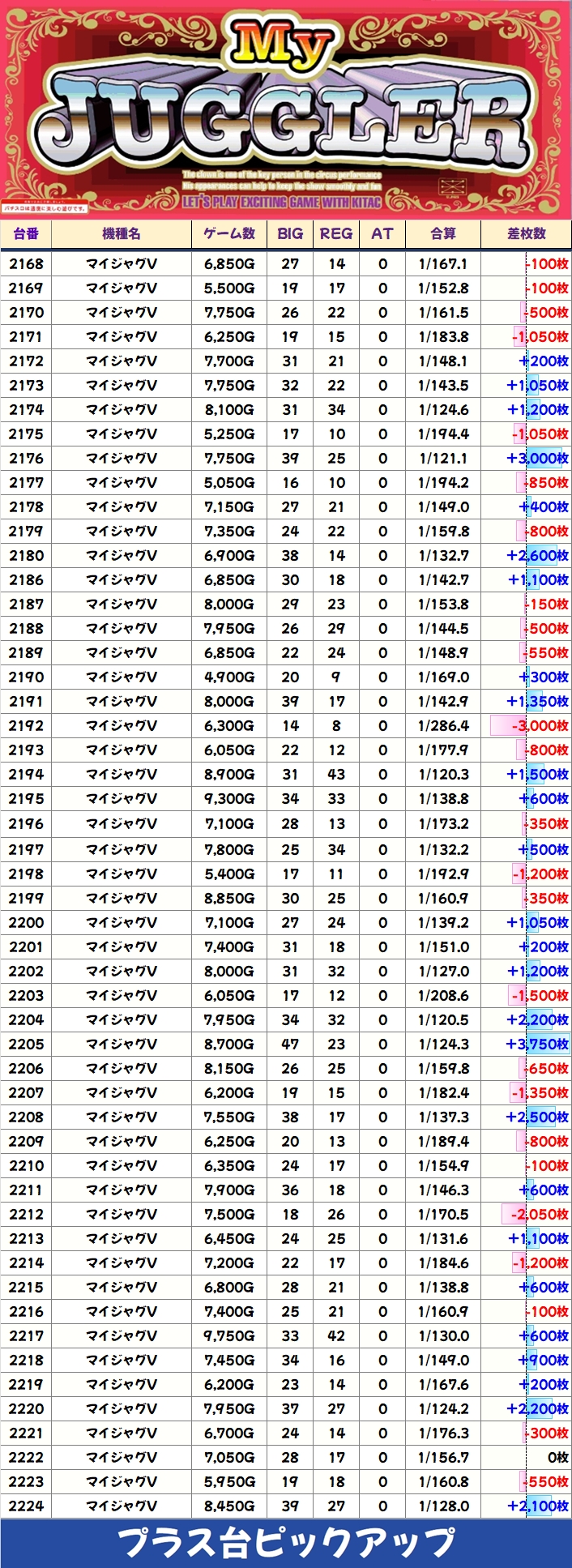Select the AT column header
The image size is (572, 1568).
pyautogui.click(x=382, y=233)
